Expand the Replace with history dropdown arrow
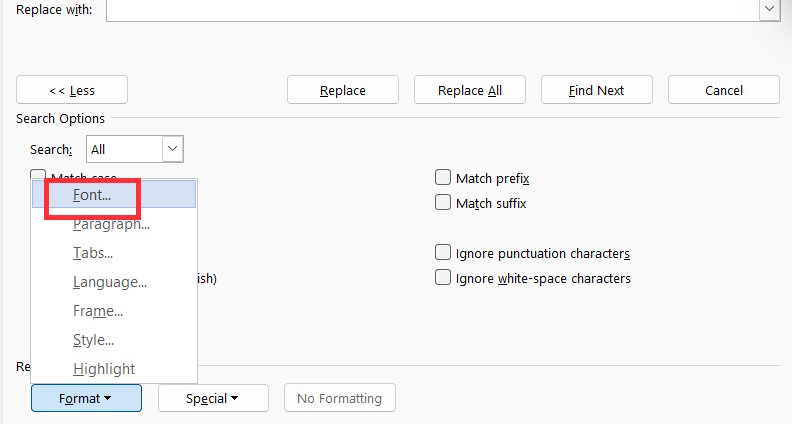 (769, 9)
